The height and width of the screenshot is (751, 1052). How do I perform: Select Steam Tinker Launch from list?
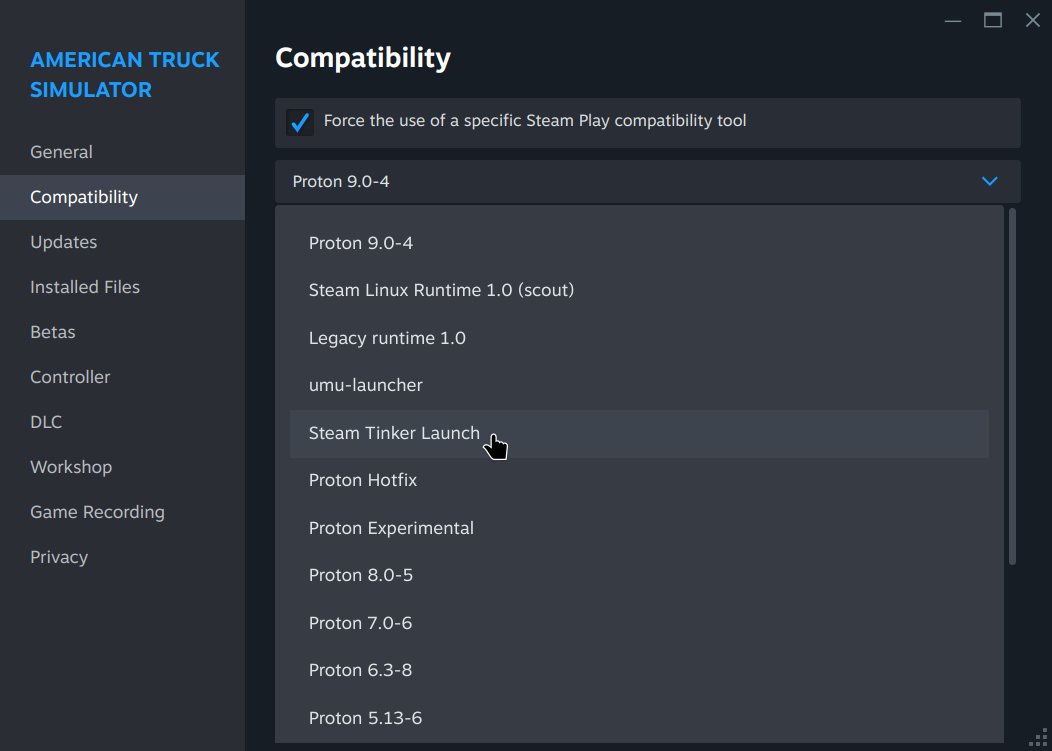pos(394,433)
